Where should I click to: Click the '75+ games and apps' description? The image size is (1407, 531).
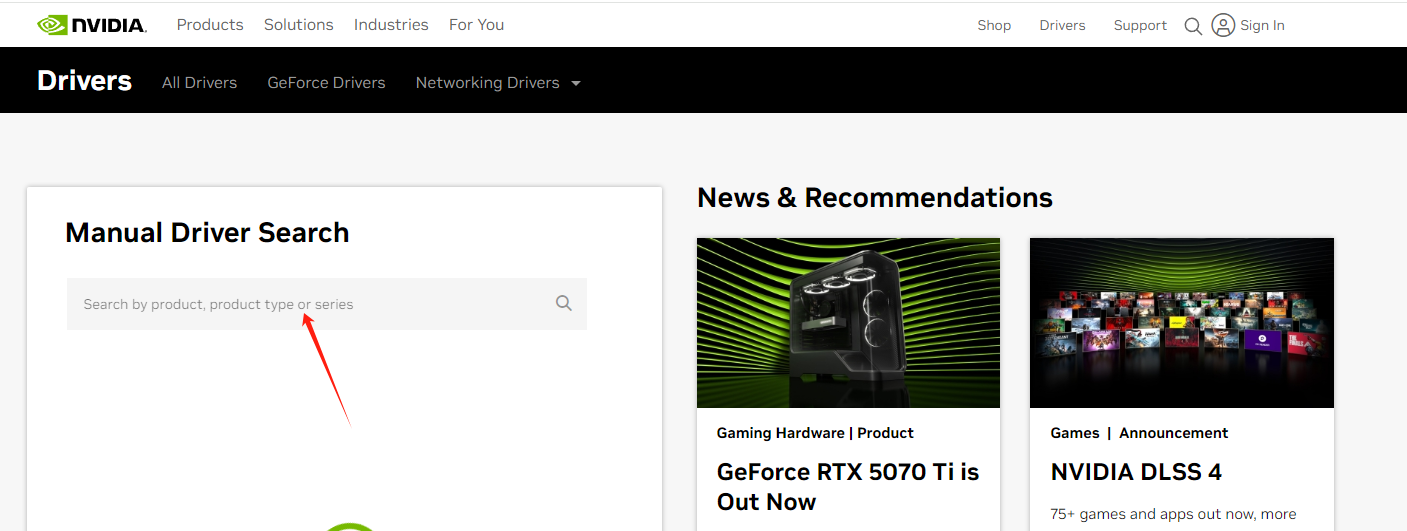(x=1174, y=515)
